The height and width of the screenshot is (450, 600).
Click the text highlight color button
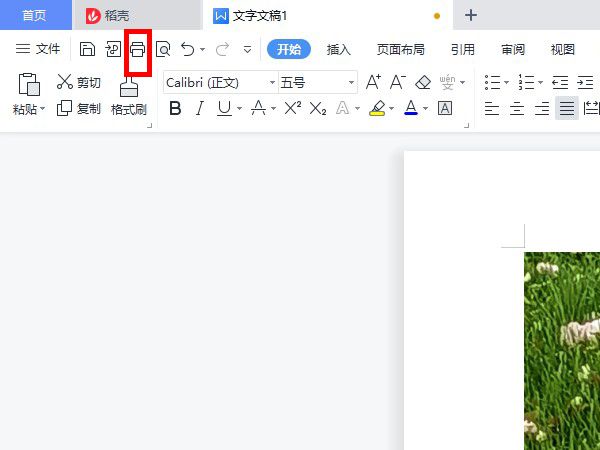coord(376,108)
